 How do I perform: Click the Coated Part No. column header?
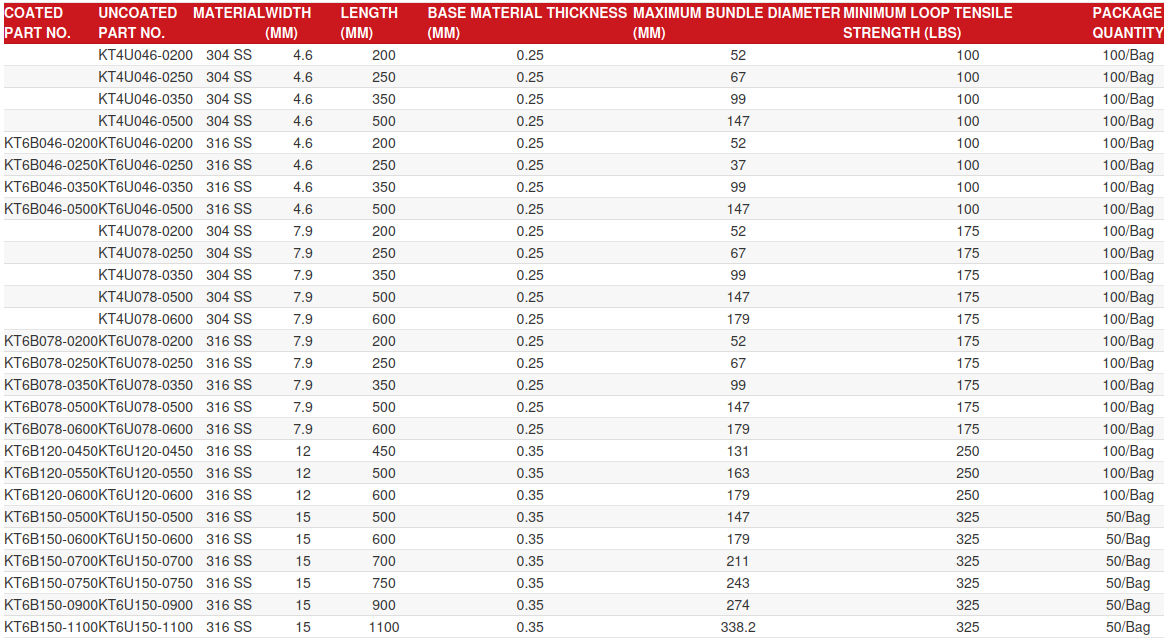pos(38,23)
